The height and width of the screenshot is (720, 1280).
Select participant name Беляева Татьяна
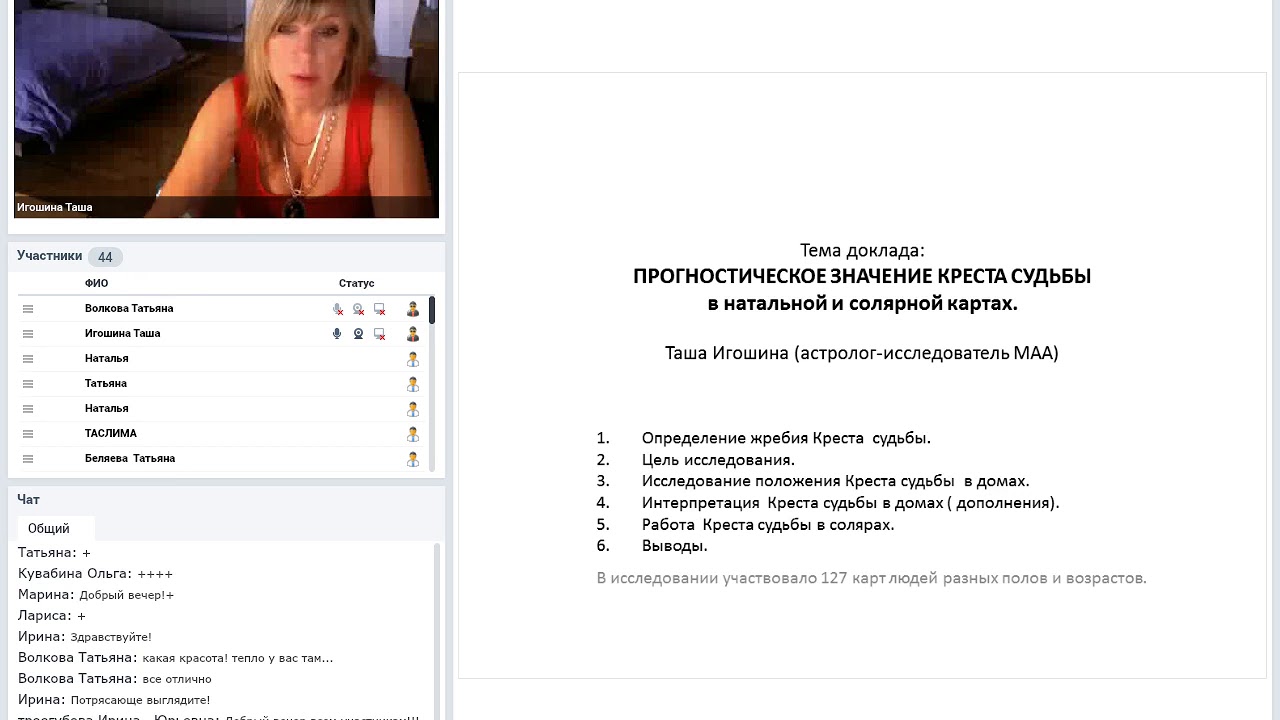point(130,459)
